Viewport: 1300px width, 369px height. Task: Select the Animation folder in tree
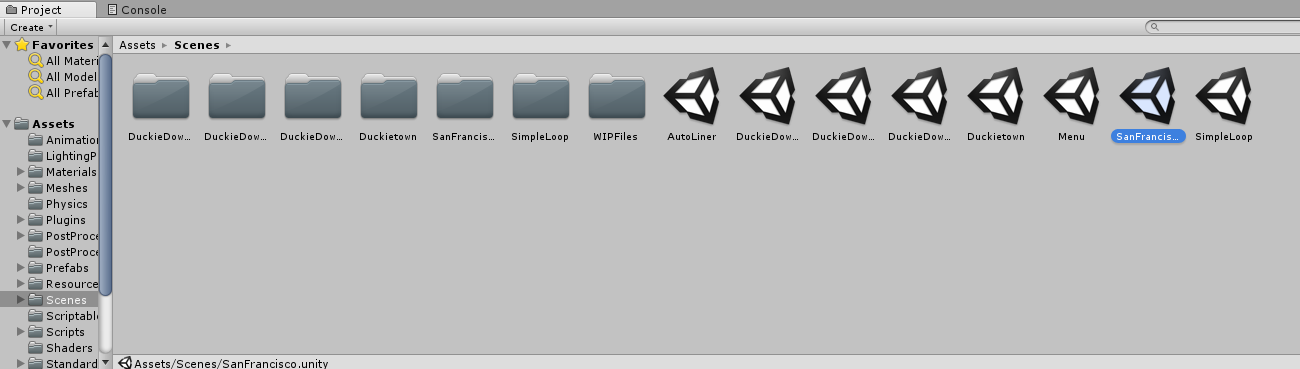point(64,140)
